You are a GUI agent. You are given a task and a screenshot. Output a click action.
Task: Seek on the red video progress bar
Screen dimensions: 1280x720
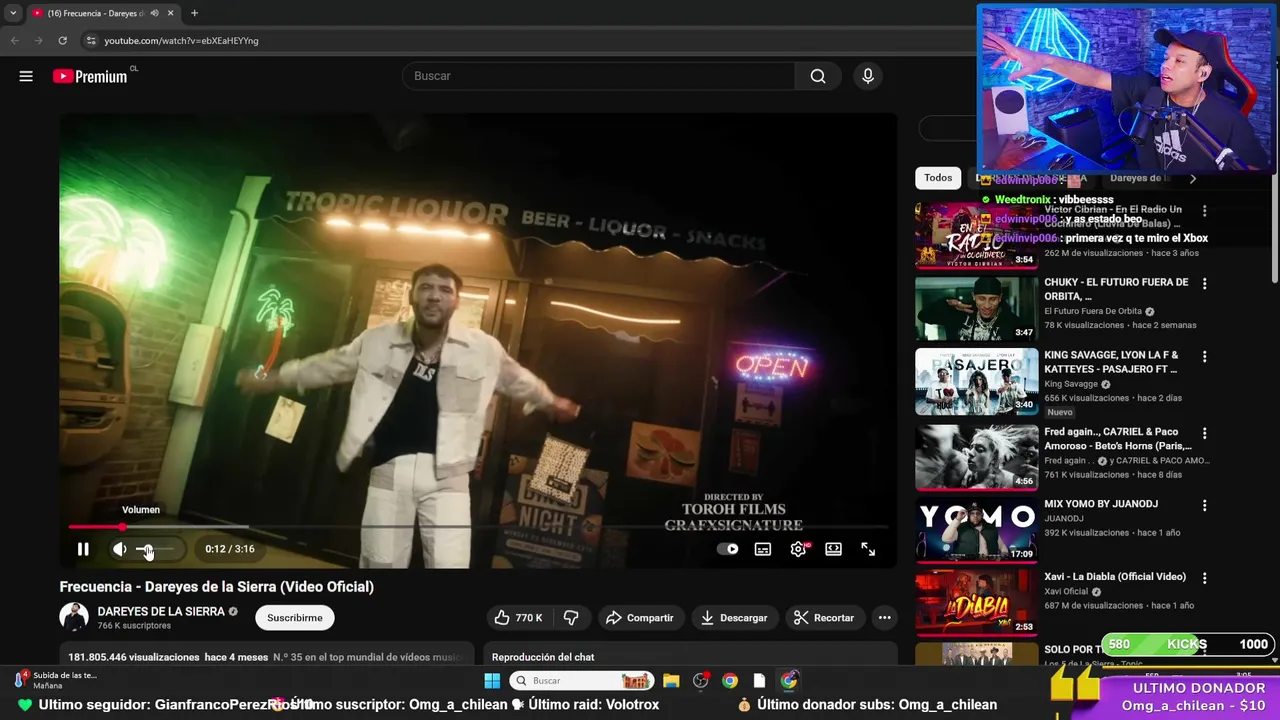[478, 527]
